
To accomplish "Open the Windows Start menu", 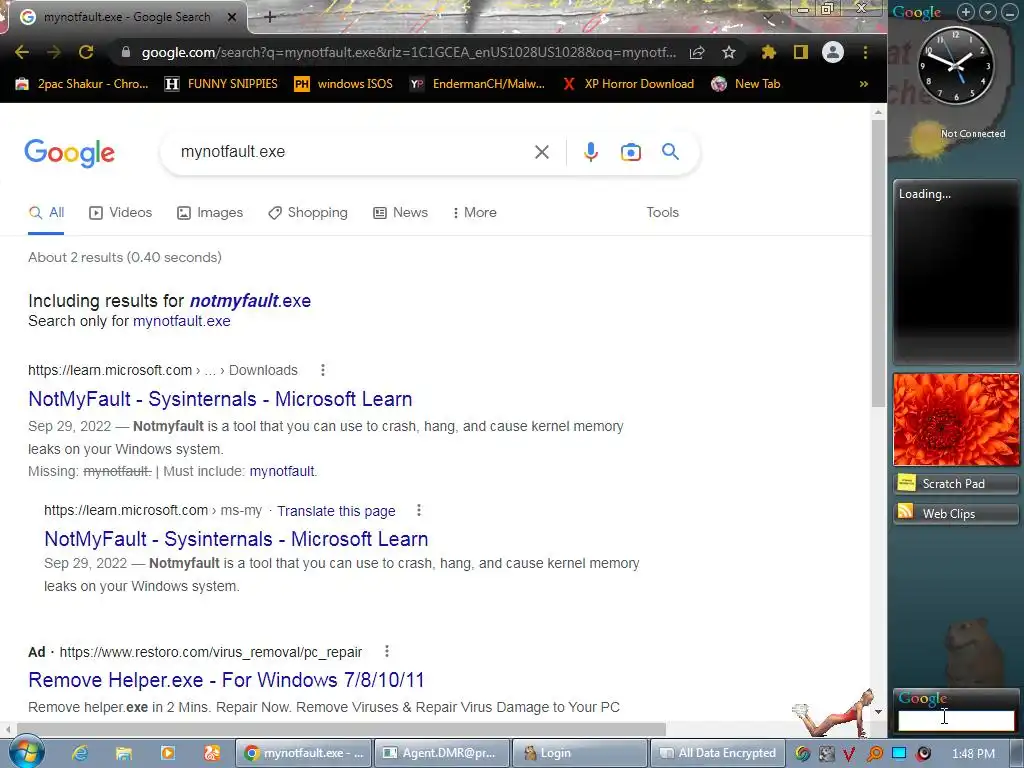I will [x=26, y=752].
